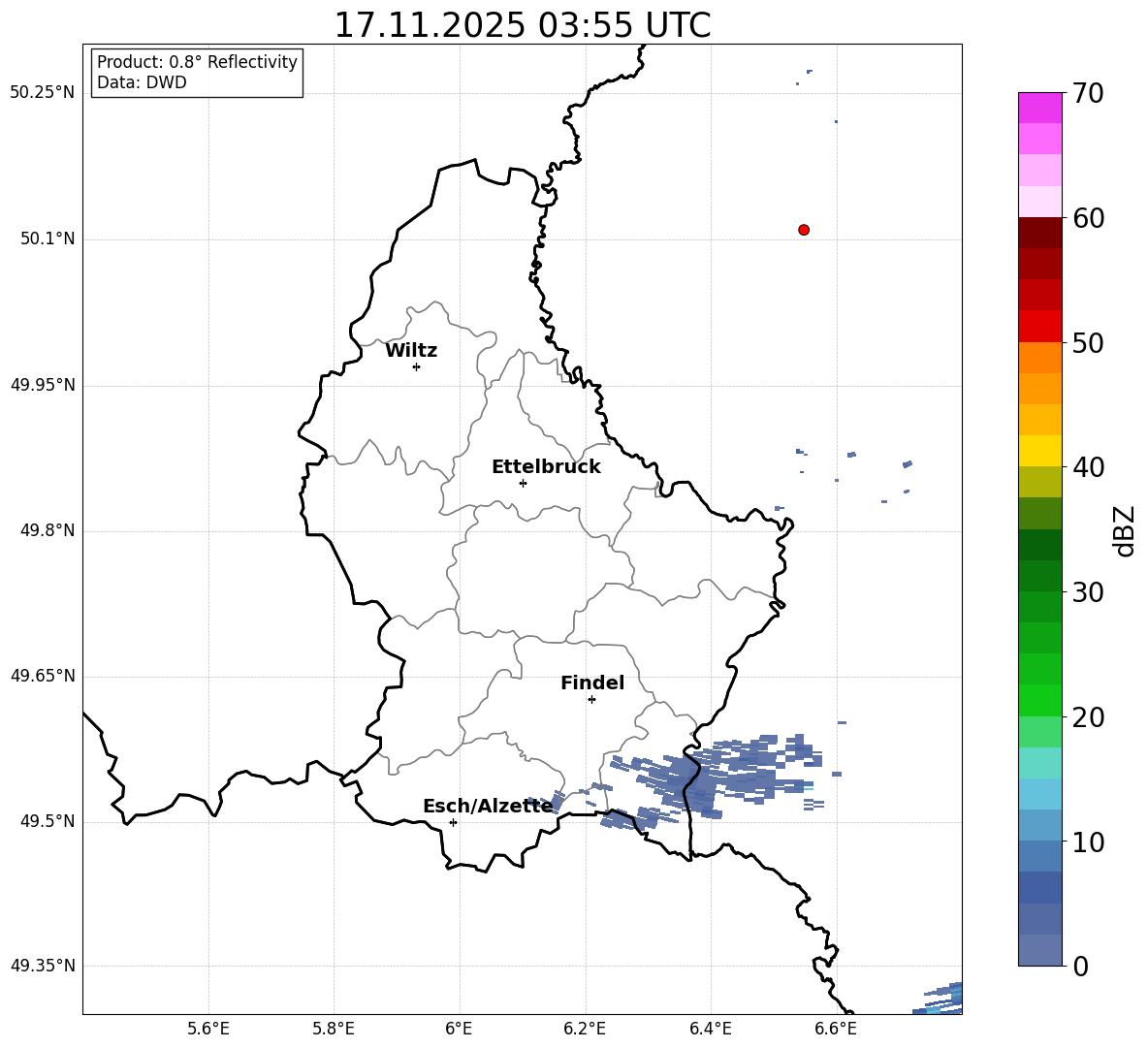Click the 6.4°E longitude label
1148x1048 pixels.
pos(710,1029)
